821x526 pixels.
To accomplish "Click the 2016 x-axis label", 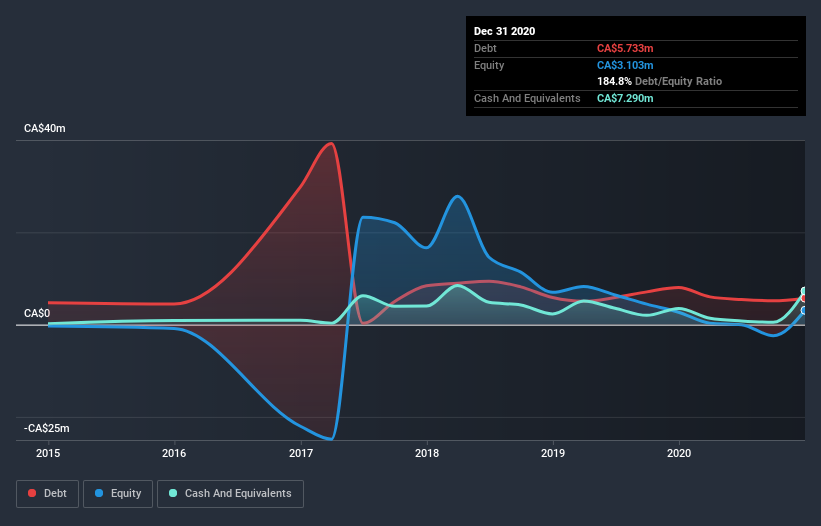I will (x=174, y=453).
